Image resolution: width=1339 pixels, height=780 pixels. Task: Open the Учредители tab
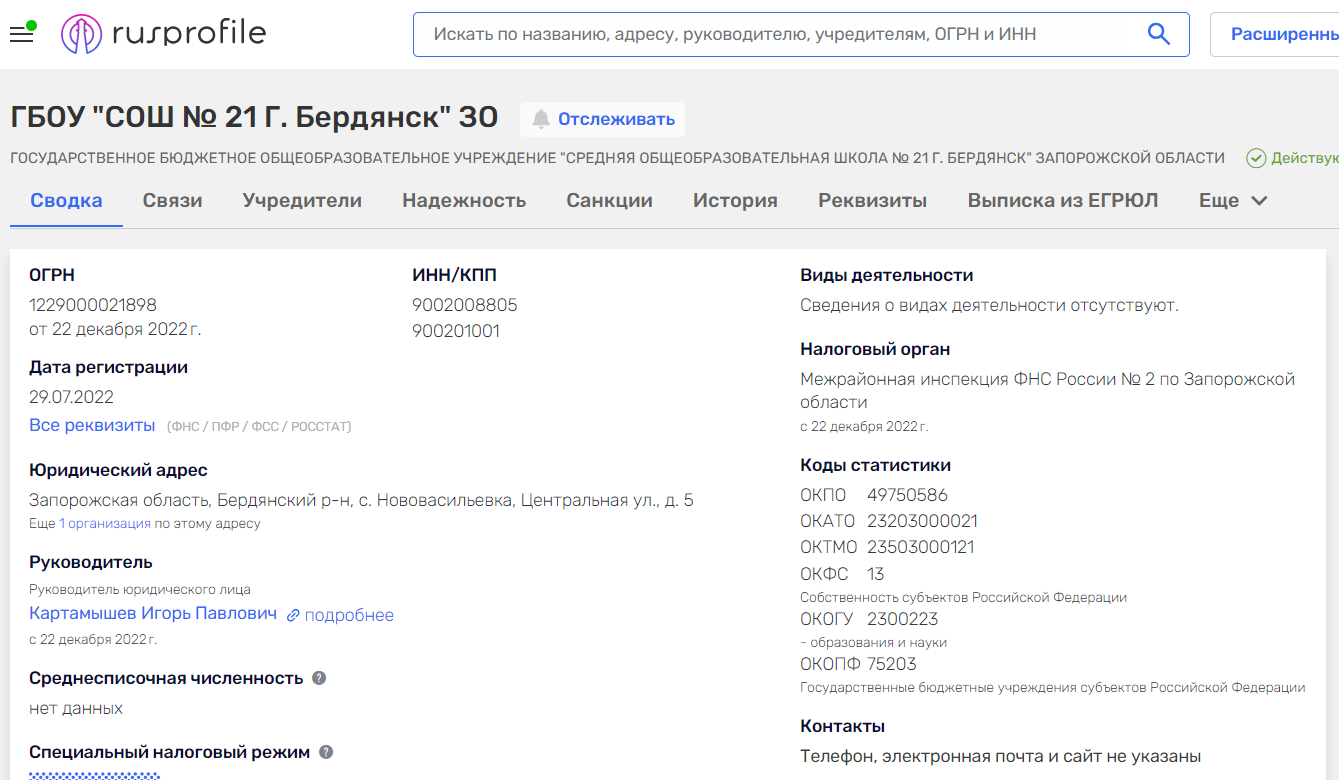302,201
